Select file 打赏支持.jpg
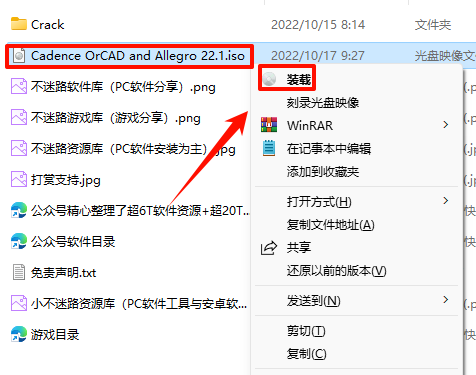 (x=66, y=180)
